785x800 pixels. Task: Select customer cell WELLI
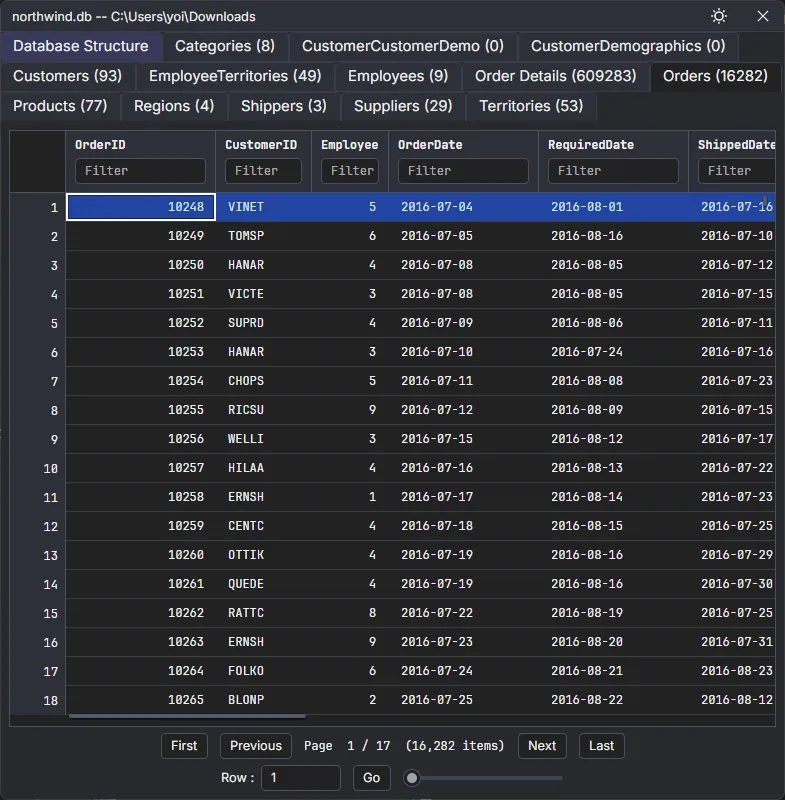[x=263, y=439]
